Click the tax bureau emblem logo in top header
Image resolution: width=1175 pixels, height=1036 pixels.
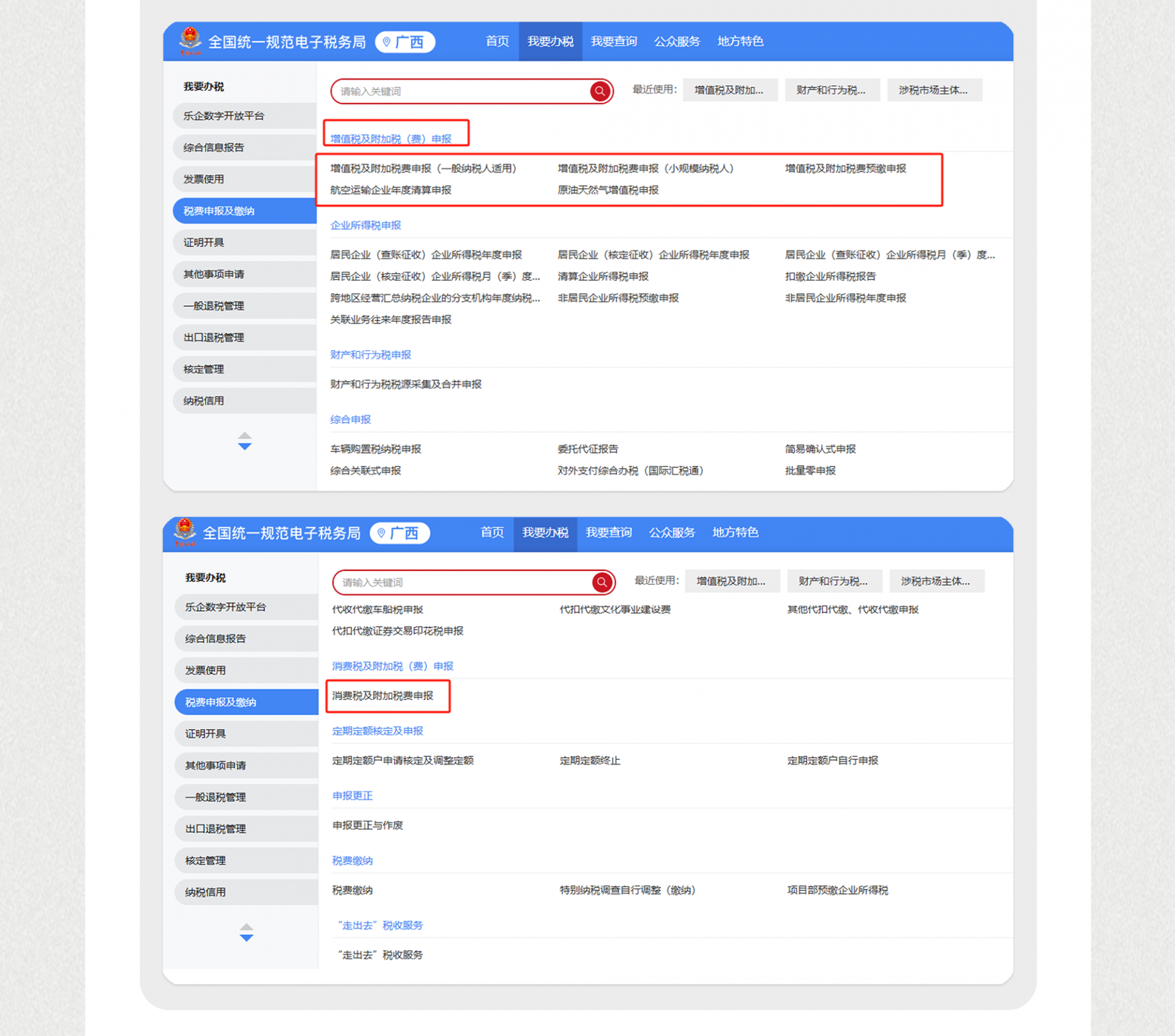[190, 40]
